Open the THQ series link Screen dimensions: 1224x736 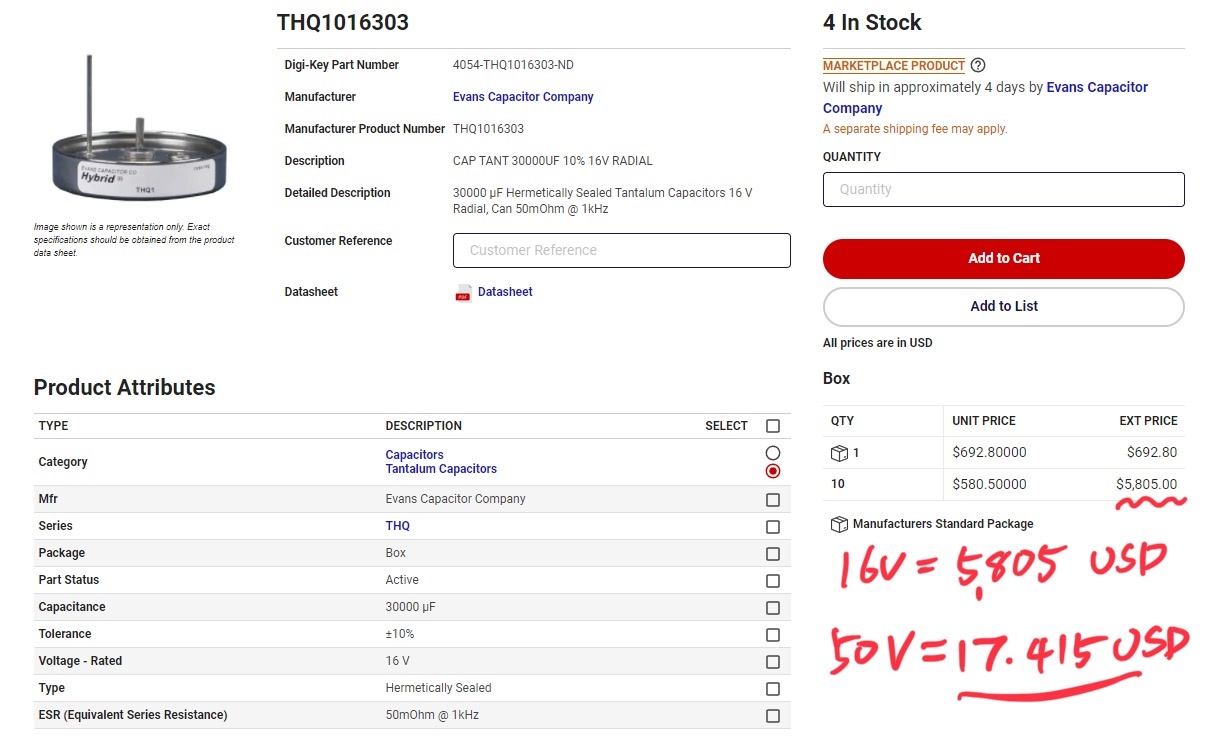point(398,526)
